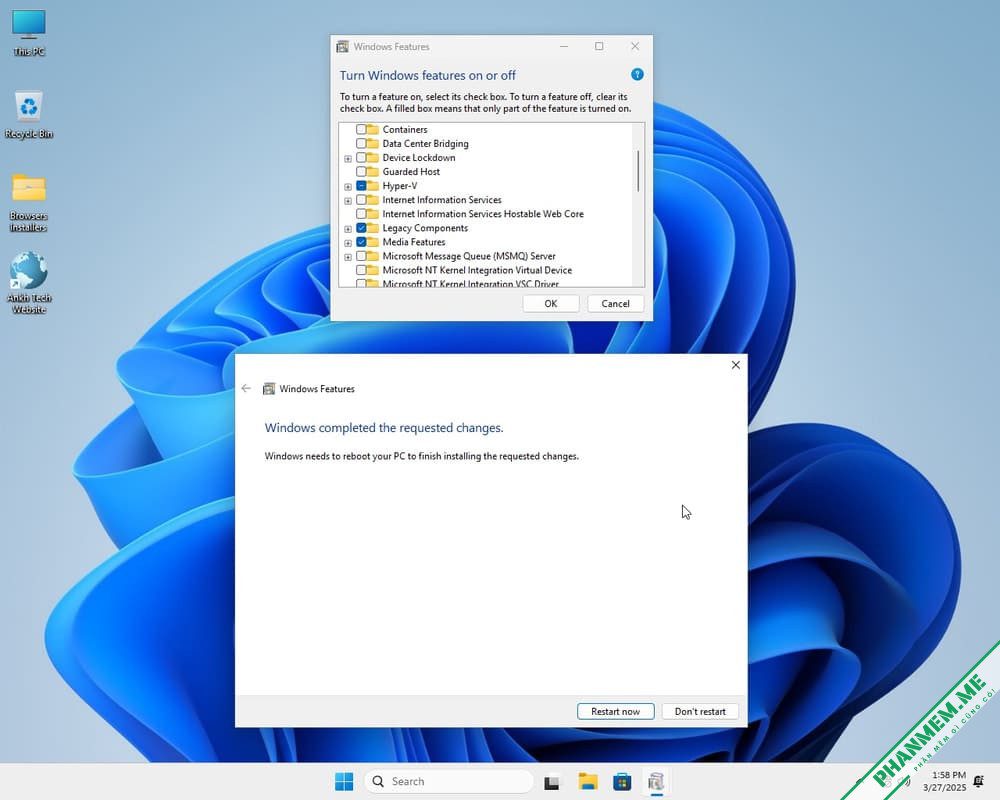Uncheck the Media Features checkbox
The height and width of the screenshot is (800, 1000).
(361, 242)
